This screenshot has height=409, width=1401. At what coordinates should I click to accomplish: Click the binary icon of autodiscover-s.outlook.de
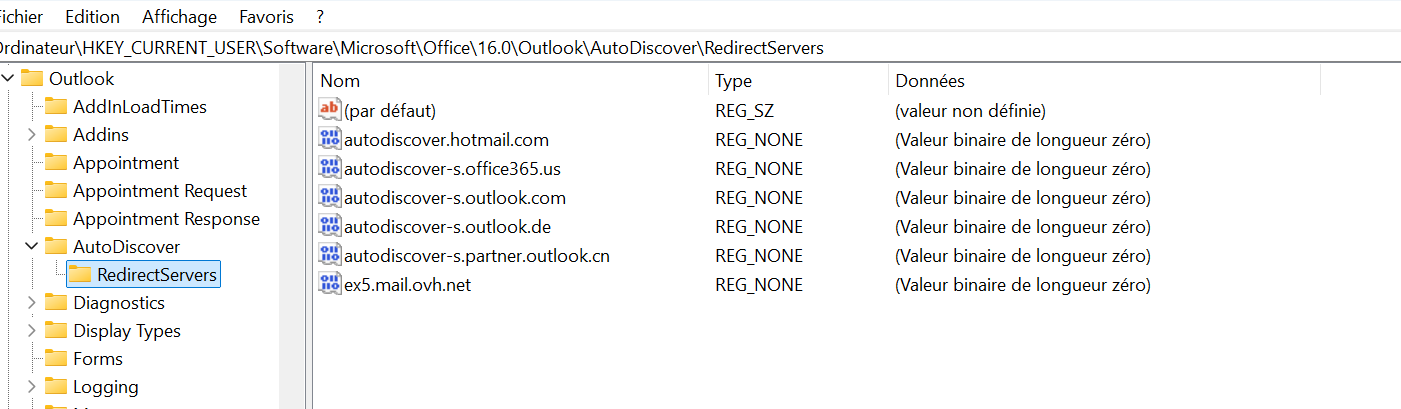(329, 226)
